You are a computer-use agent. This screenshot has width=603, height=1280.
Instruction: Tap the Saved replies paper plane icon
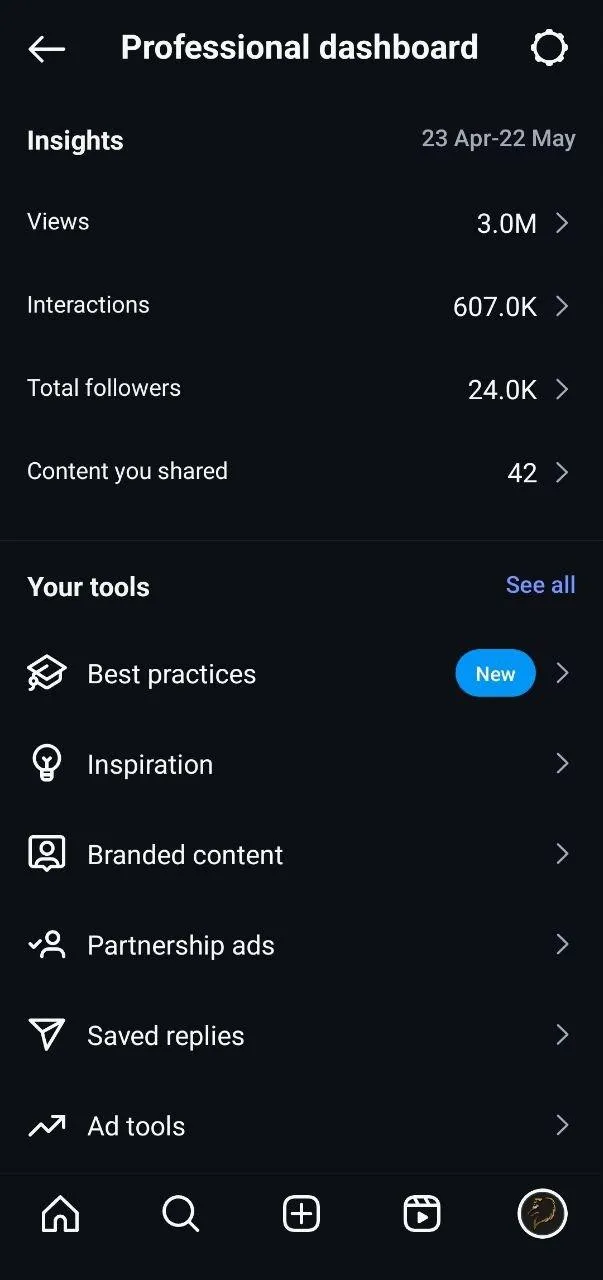(x=47, y=1035)
